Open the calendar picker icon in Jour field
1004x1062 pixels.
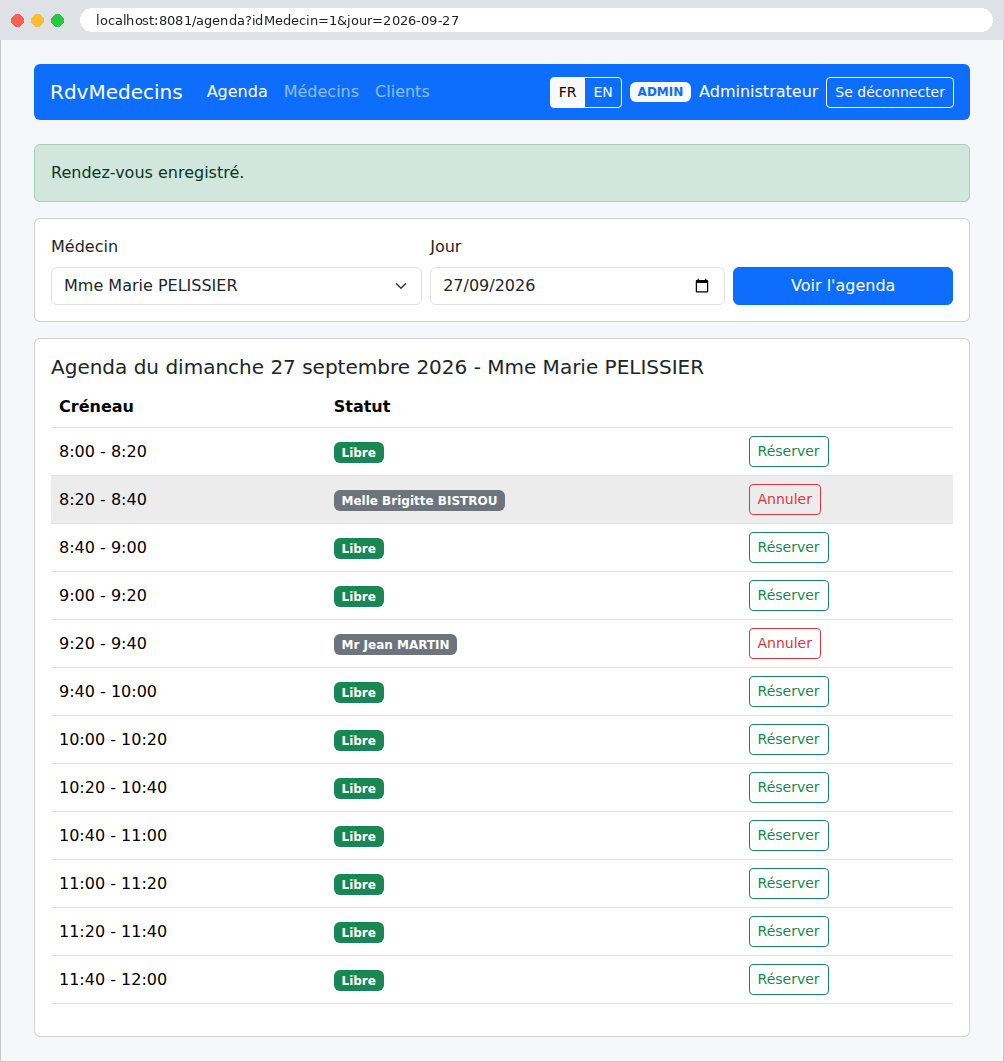702,286
